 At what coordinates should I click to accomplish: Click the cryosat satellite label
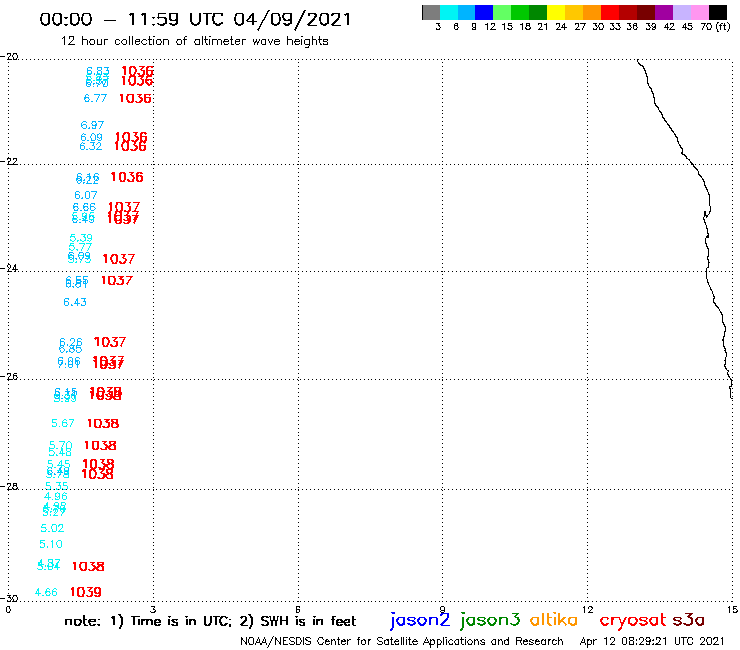click(633, 621)
